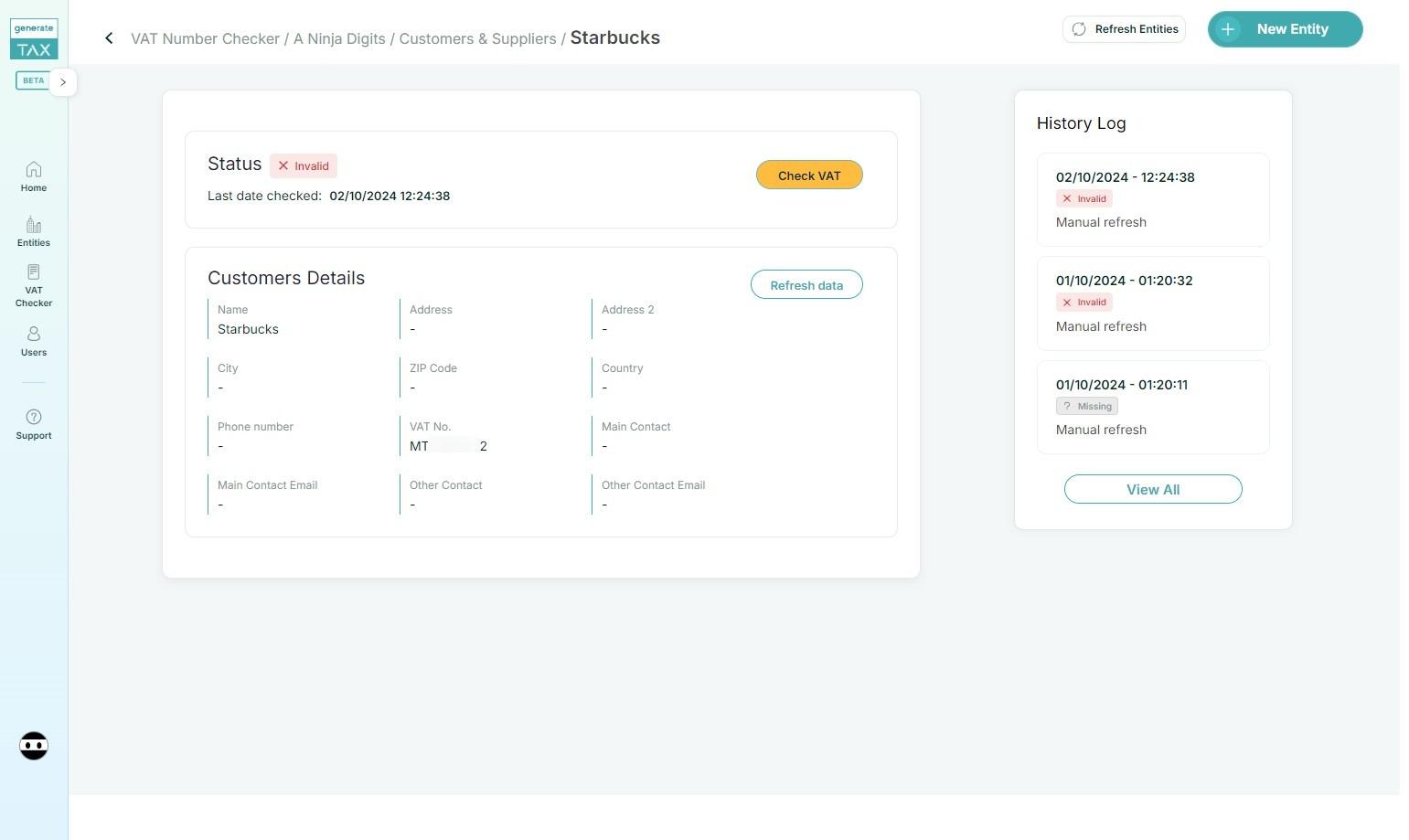Image resolution: width=1409 pixels, height=840 pixels.
Task: Open the VAT Checker section
Action: 34,286
